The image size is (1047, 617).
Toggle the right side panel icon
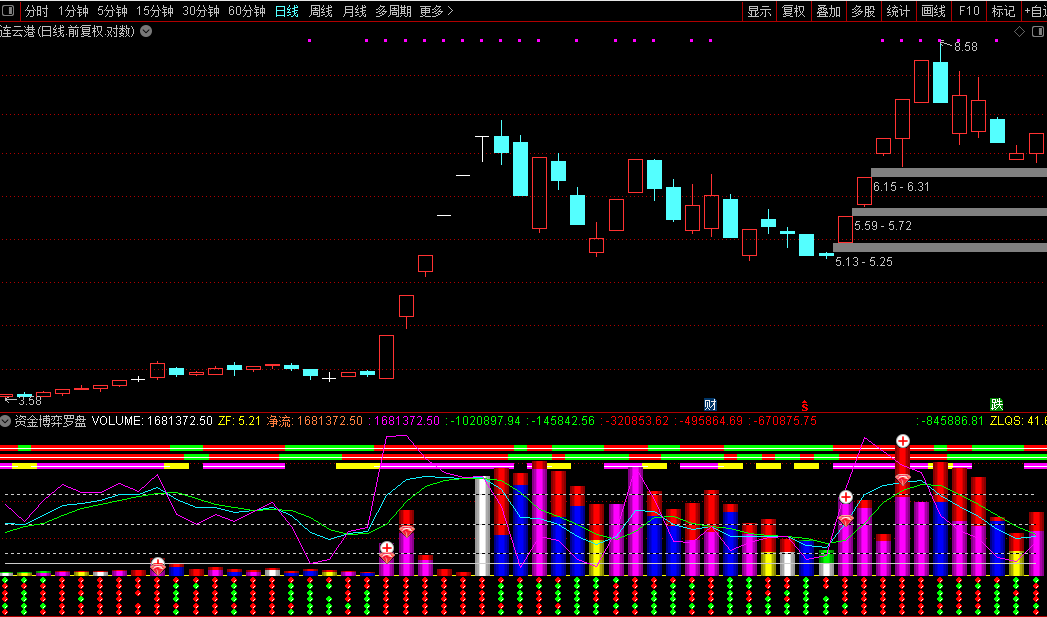[1039, 31]
